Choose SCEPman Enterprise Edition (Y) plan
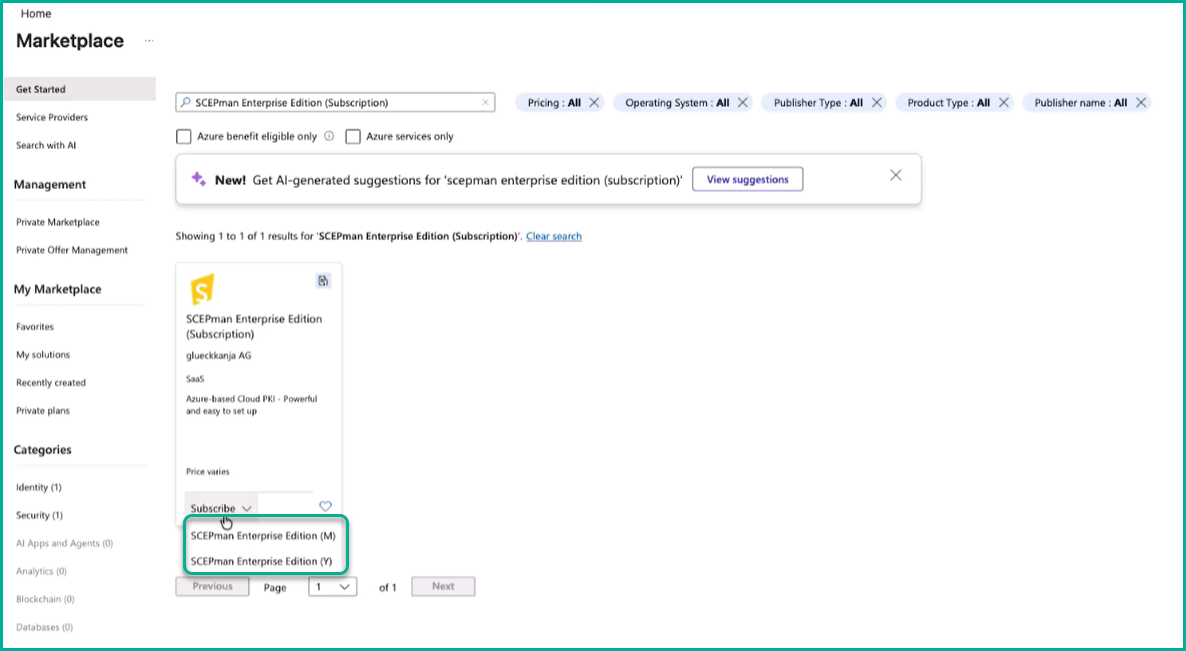 click(x=262, y=561)
